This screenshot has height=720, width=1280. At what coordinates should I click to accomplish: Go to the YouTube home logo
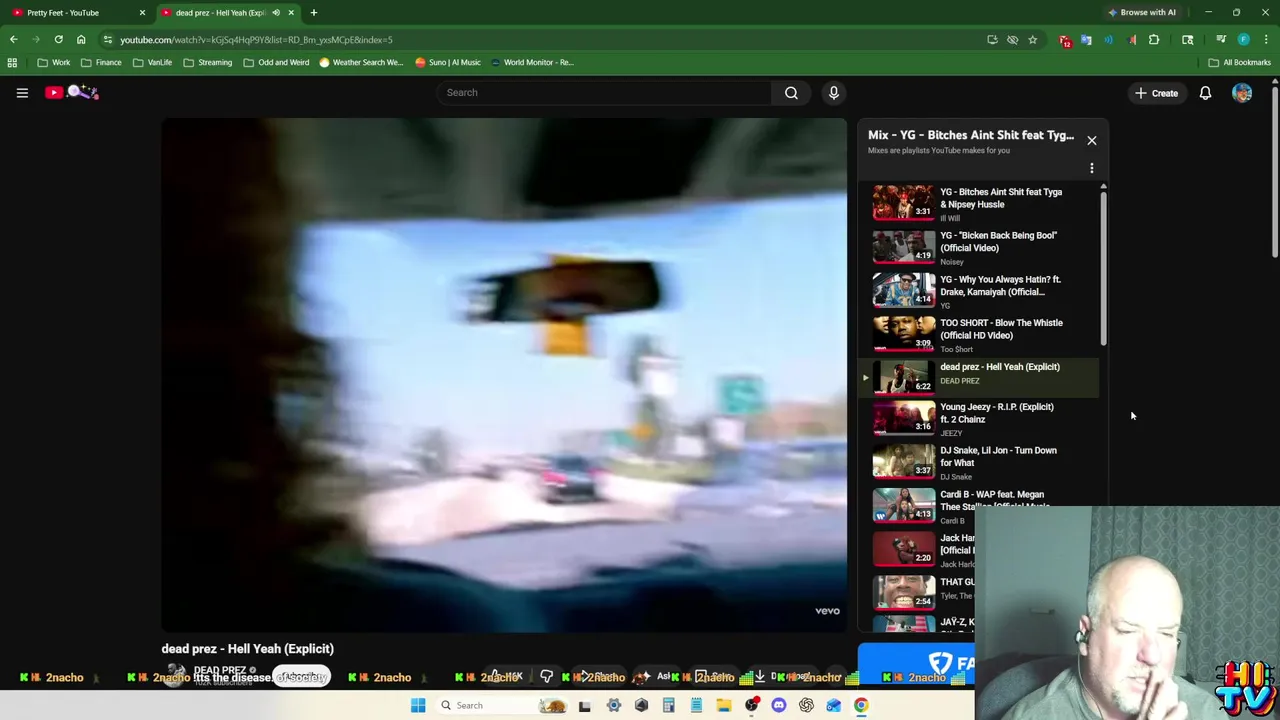coord(72,93)
